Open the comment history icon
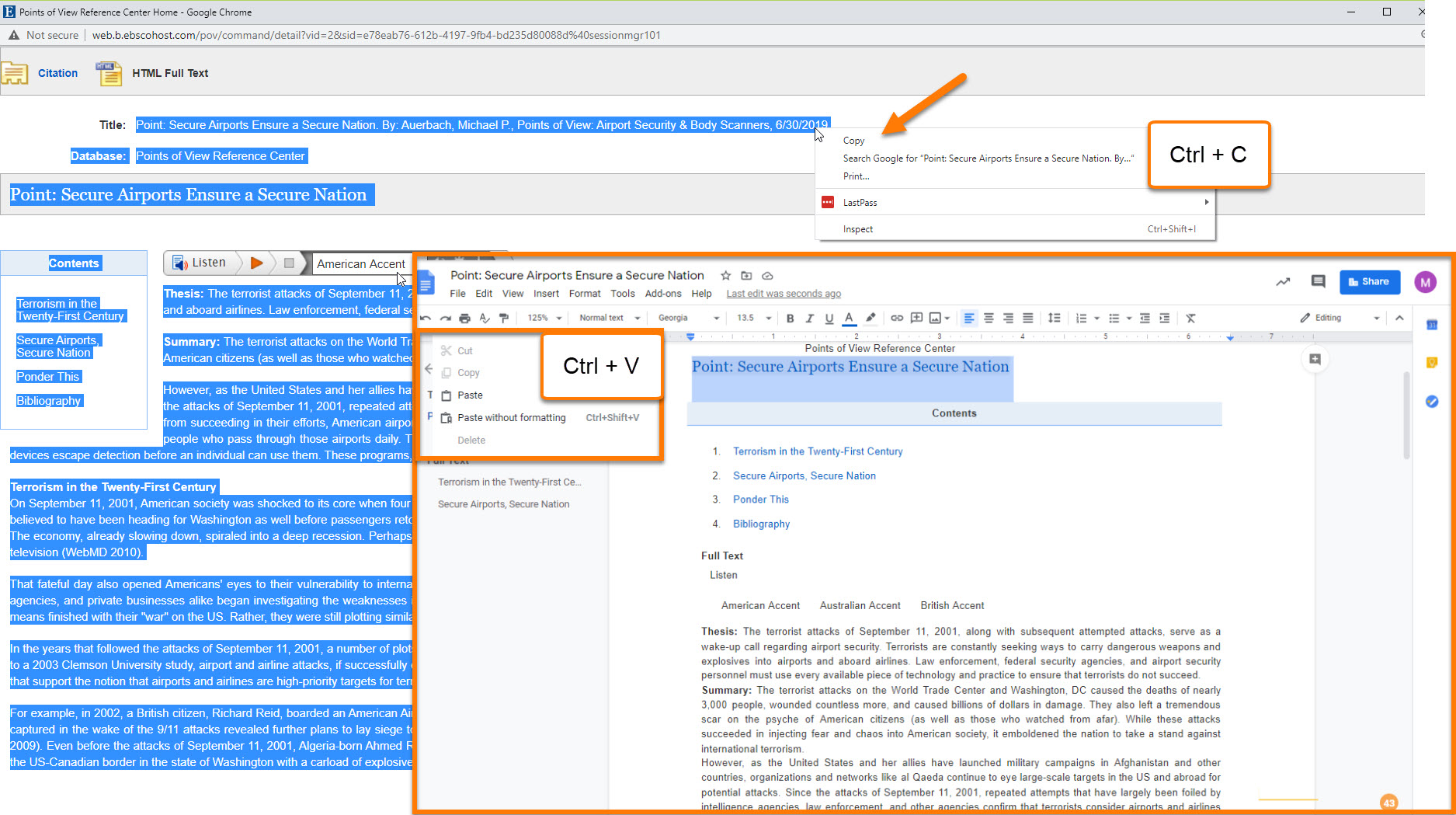1456x815 pixels. coord(1318,282)
